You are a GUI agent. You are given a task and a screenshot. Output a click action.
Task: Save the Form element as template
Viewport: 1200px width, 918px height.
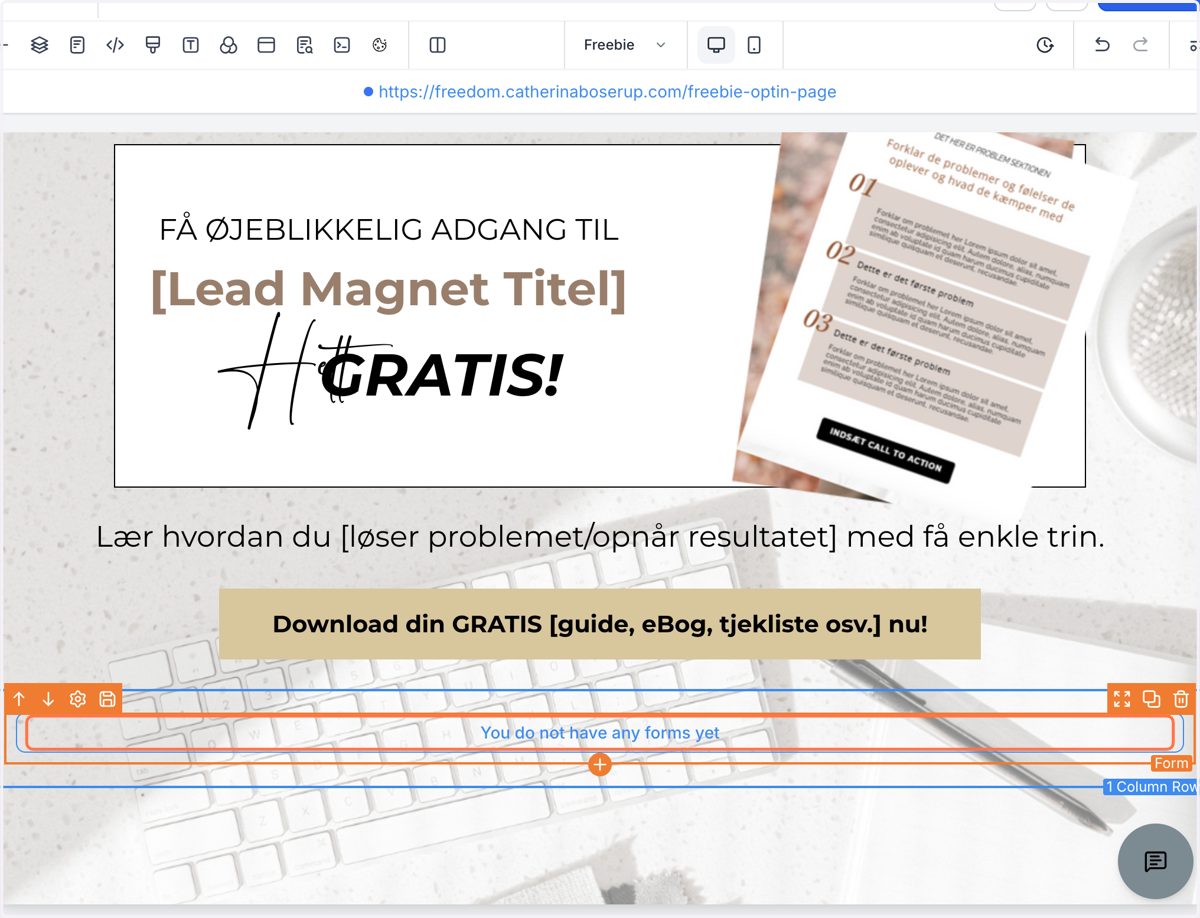click(107, 699)
